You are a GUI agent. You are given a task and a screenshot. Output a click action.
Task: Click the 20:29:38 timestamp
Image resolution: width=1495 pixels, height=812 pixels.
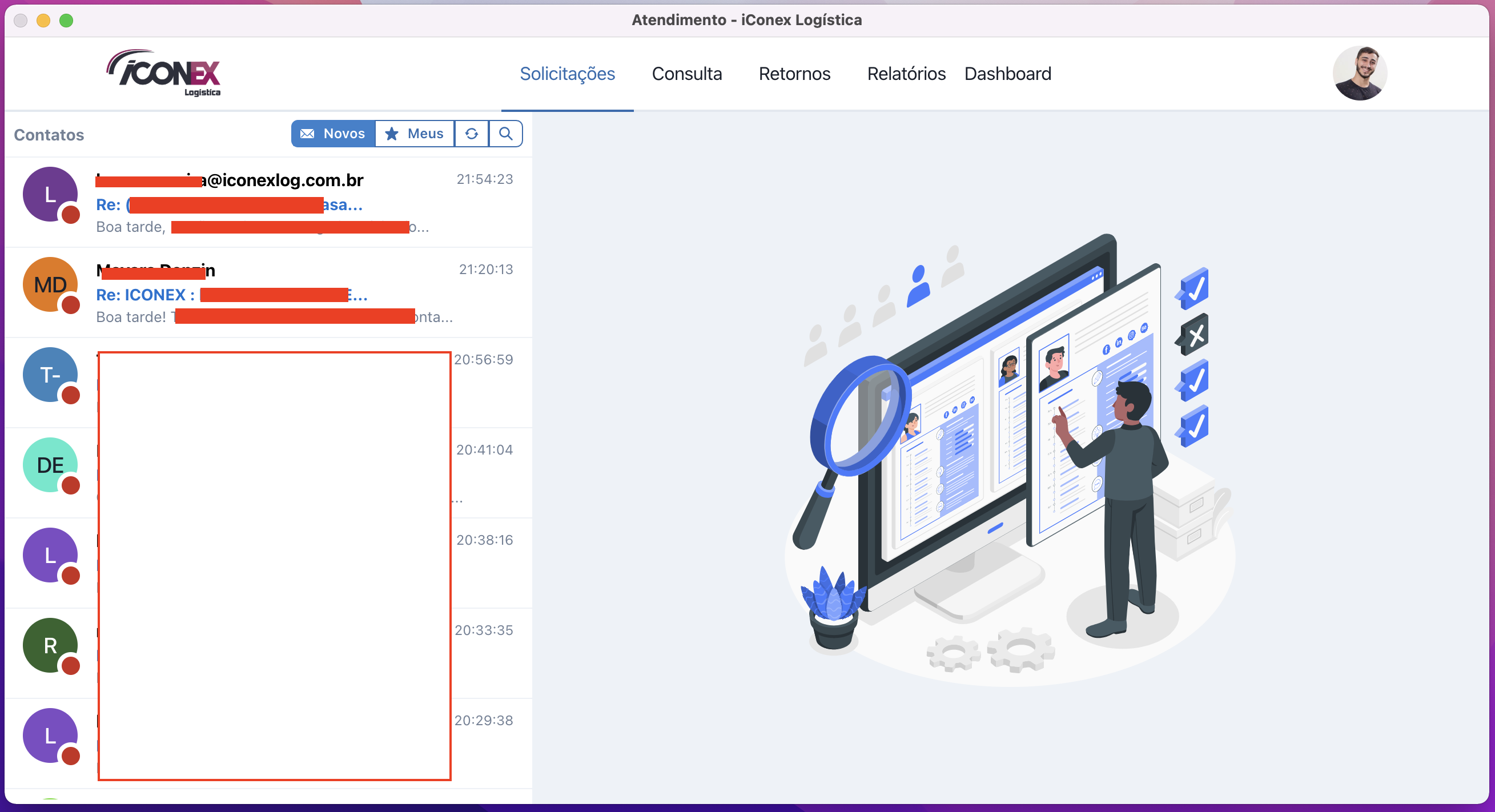tap(484, 721)
